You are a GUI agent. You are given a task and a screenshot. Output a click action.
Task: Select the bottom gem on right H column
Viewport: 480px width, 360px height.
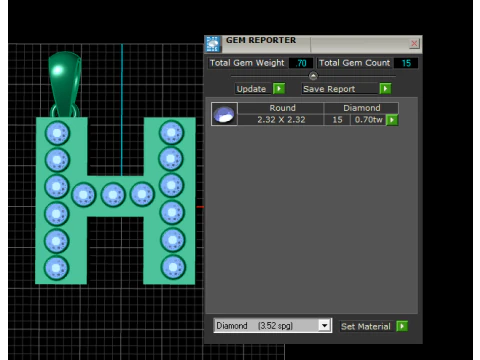[x=173, y=267]
